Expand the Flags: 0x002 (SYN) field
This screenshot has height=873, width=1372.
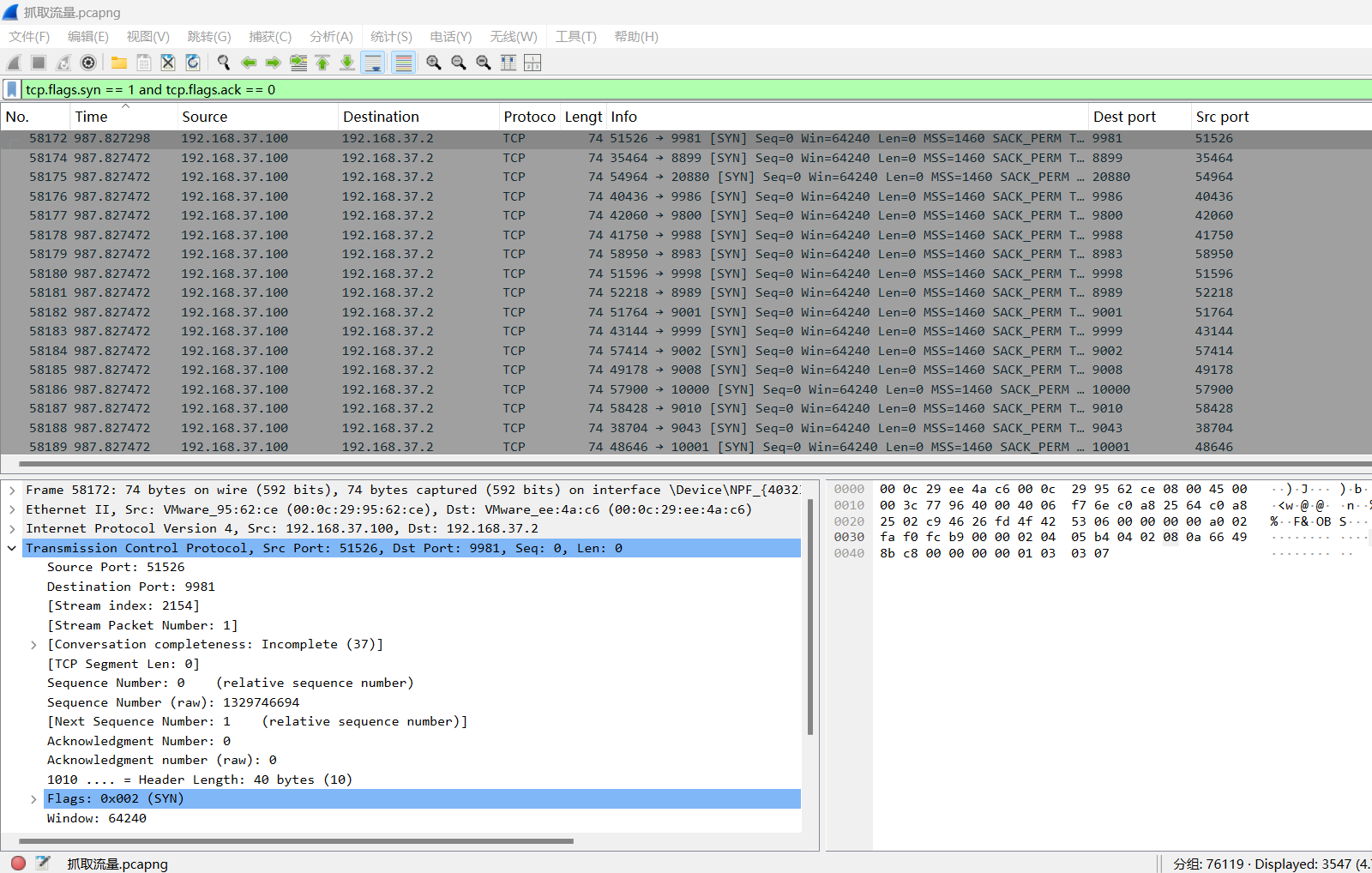point(33,799)
